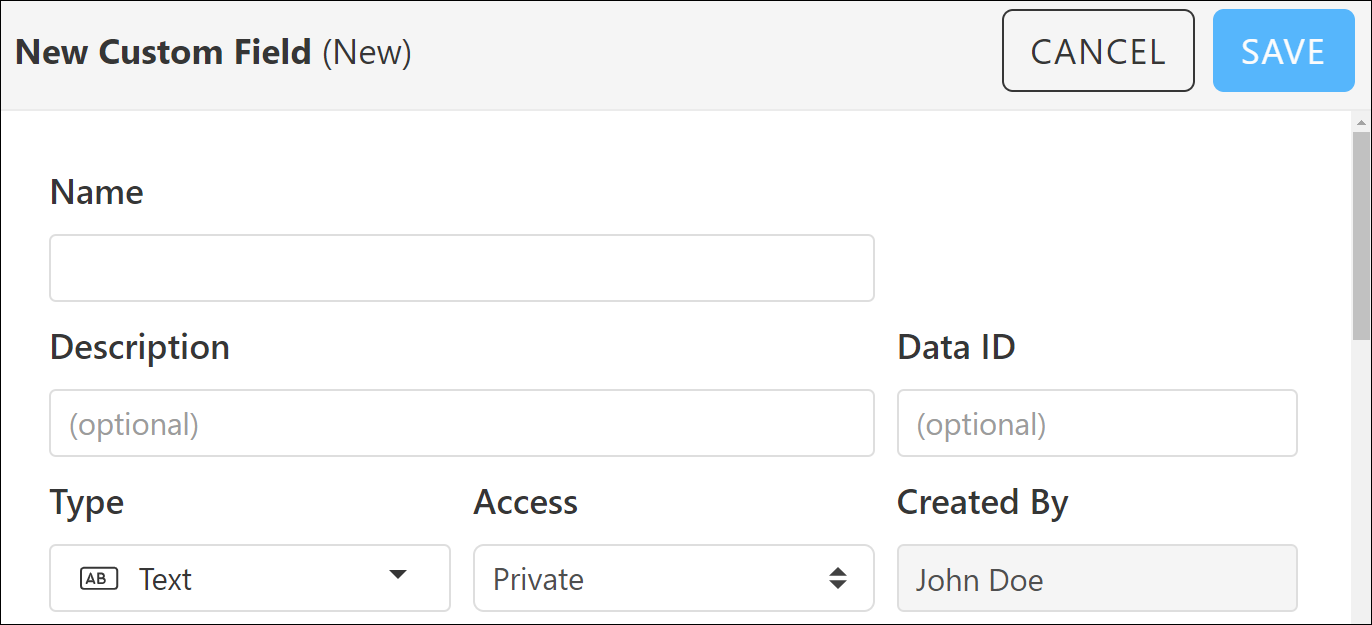Screen dimensions: 1372x625
Task: Click the New Custom Field title
Action: [x=163, y=51]
